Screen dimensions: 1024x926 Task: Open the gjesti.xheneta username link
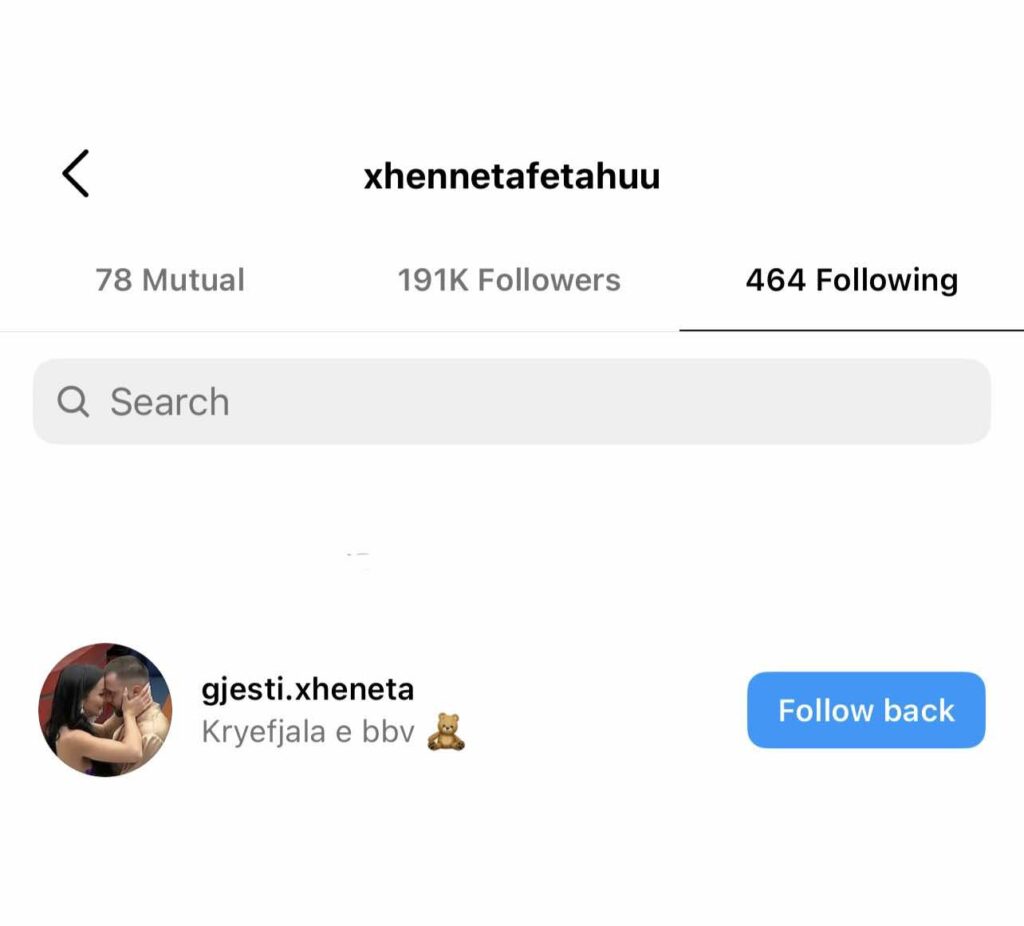point(308,689)
